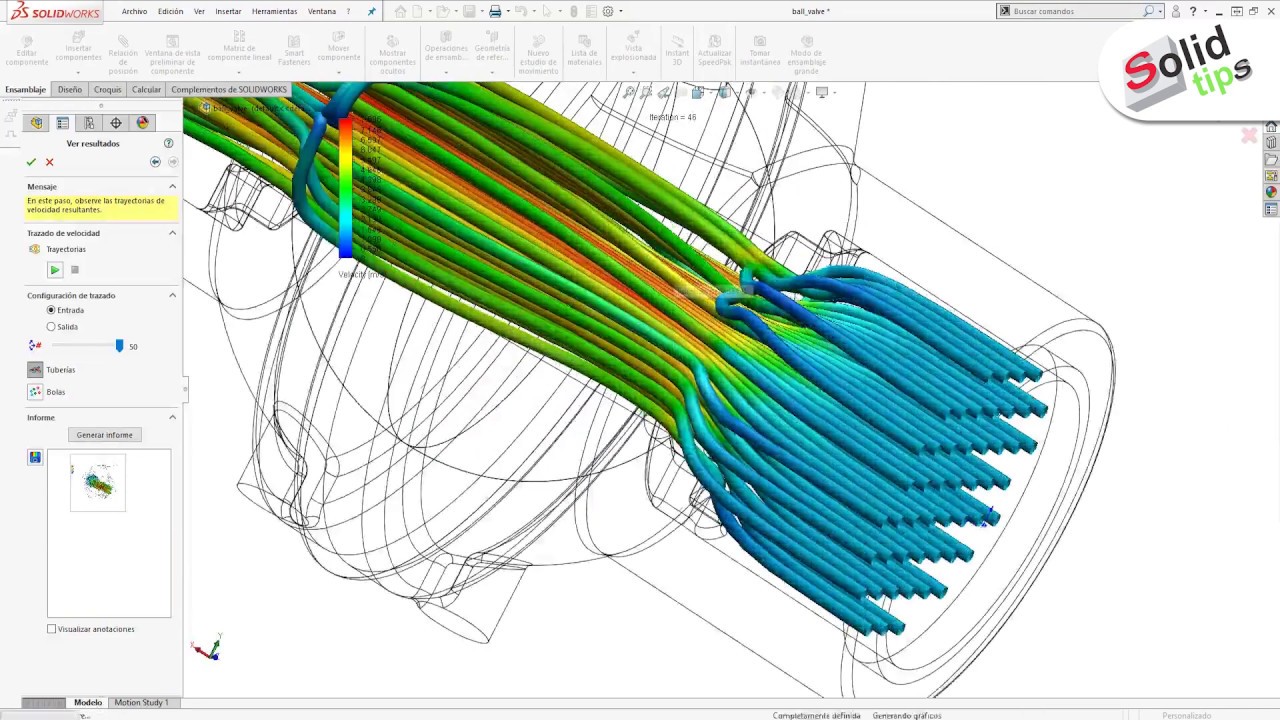Switch to the Calcular tab
This screenshot has width=1280, height=720.
146,89
